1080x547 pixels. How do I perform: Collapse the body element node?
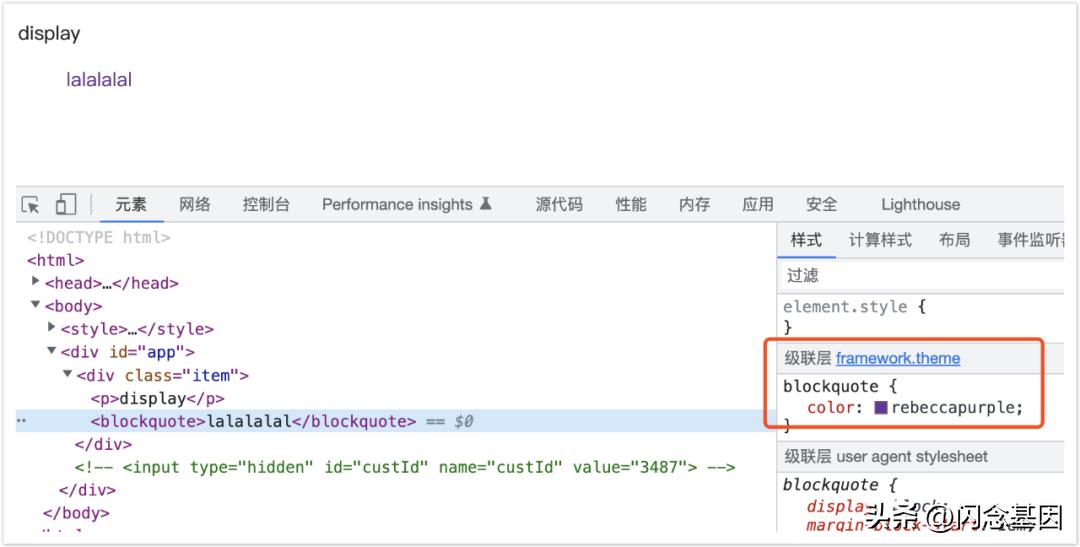35,305
